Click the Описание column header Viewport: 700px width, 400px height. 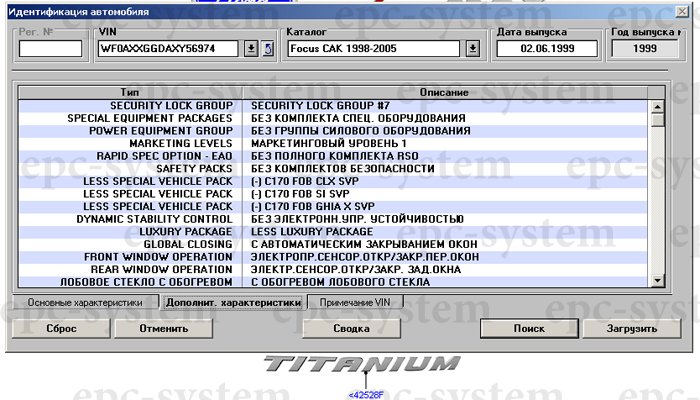click(x=444, y=92)
